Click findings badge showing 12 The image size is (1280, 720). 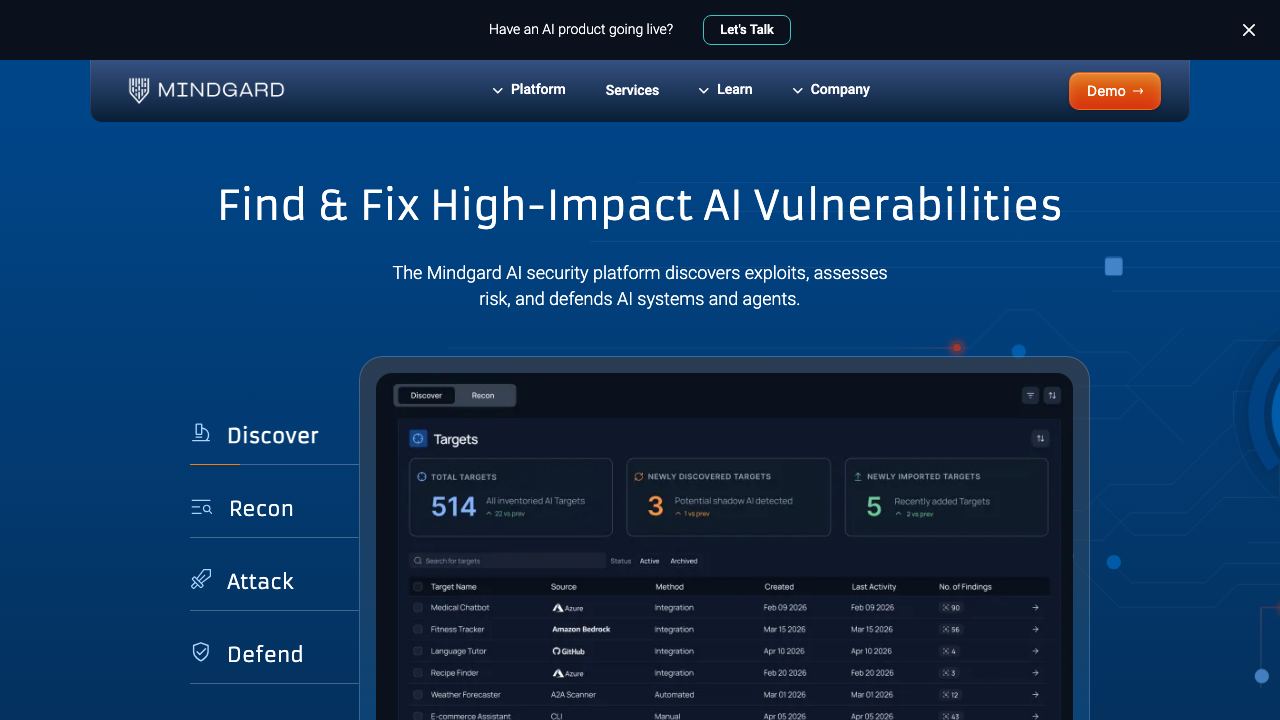click(x=950, y=695)
